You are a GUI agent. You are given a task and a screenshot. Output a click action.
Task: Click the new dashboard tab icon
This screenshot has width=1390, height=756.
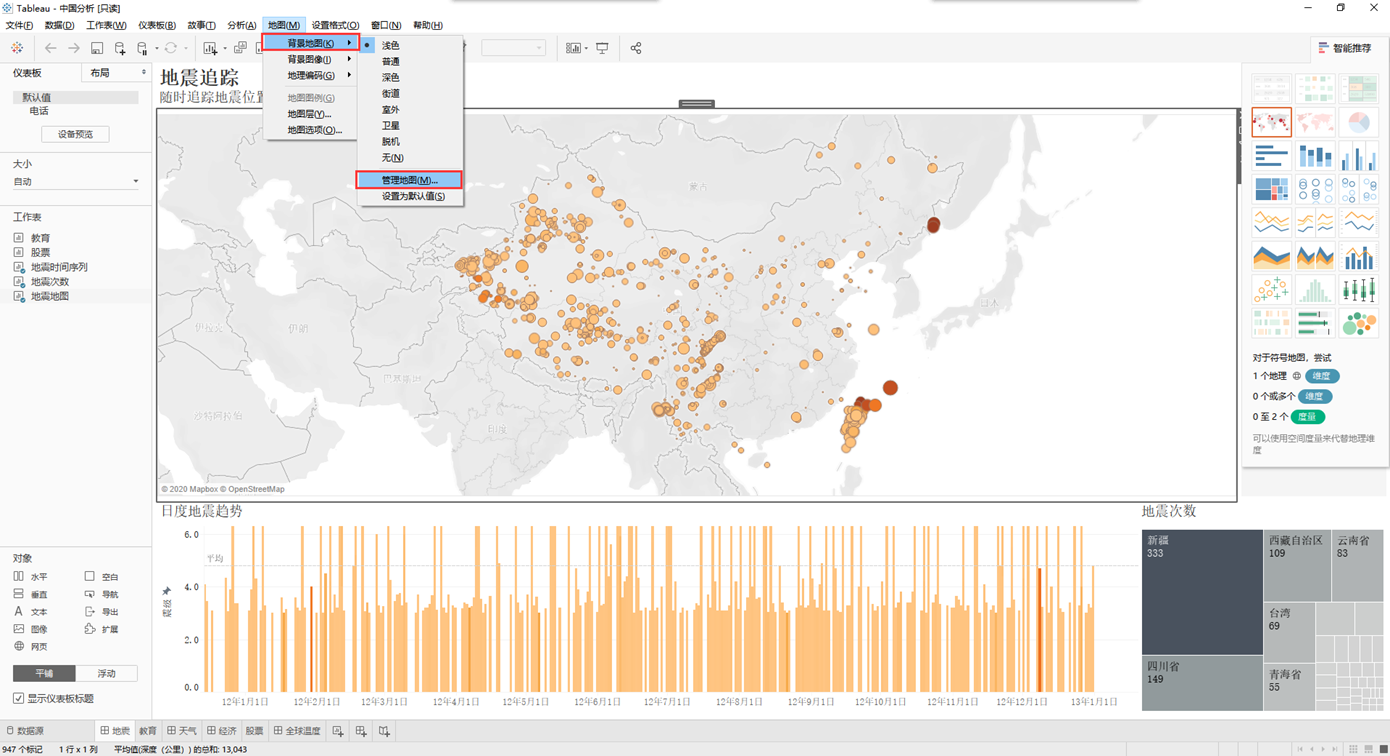[x=361, y=731]
